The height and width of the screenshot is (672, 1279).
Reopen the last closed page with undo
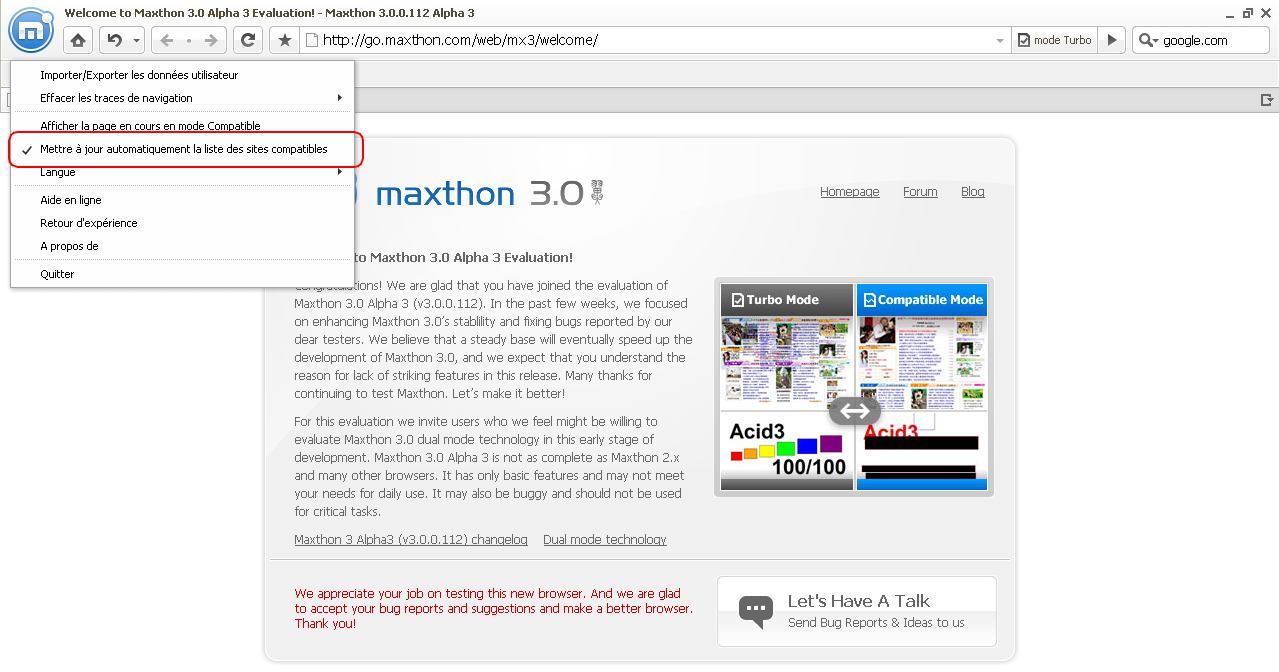[x=114, y=40]
